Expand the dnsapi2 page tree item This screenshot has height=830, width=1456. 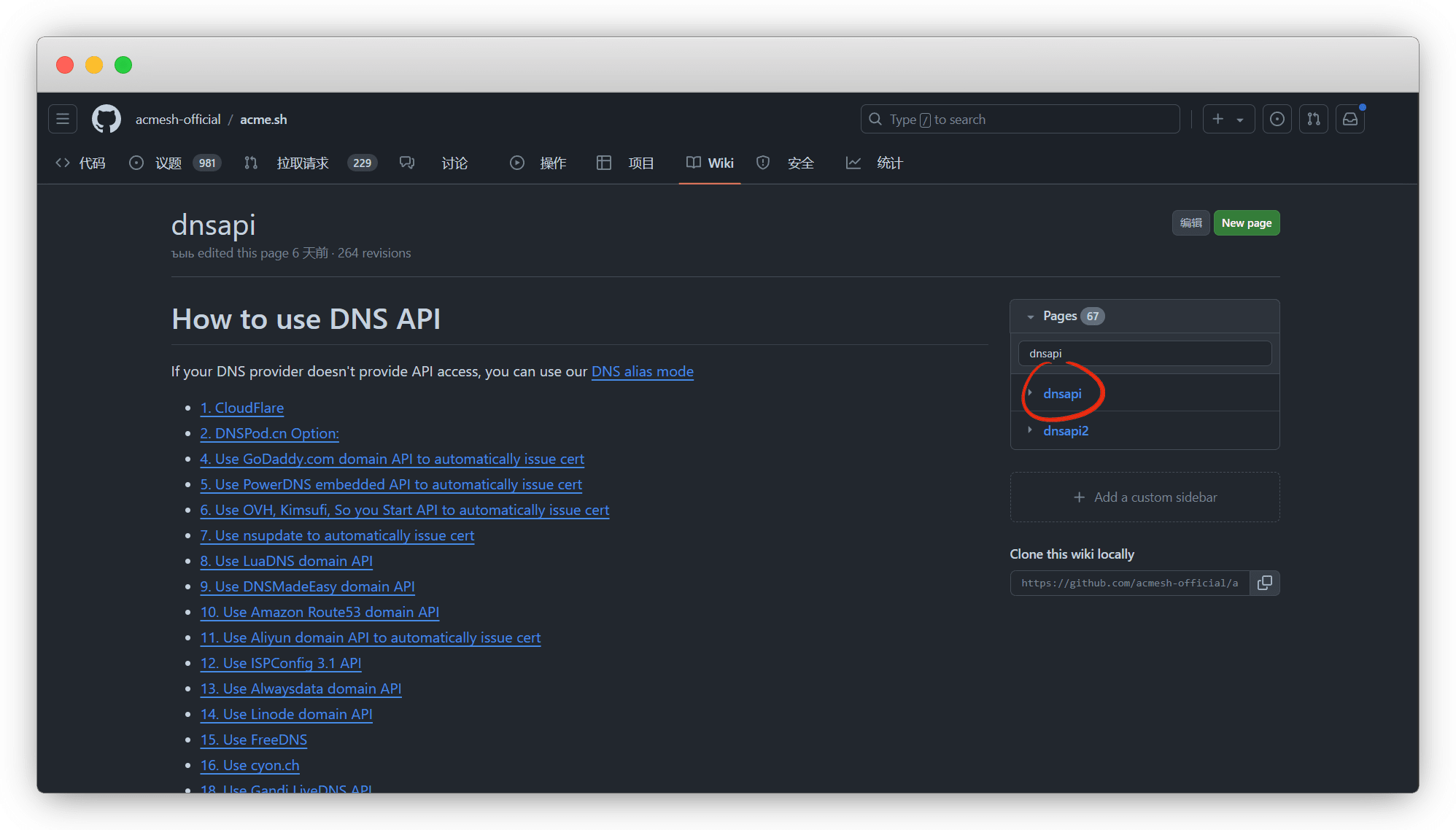coord(1030,430)
